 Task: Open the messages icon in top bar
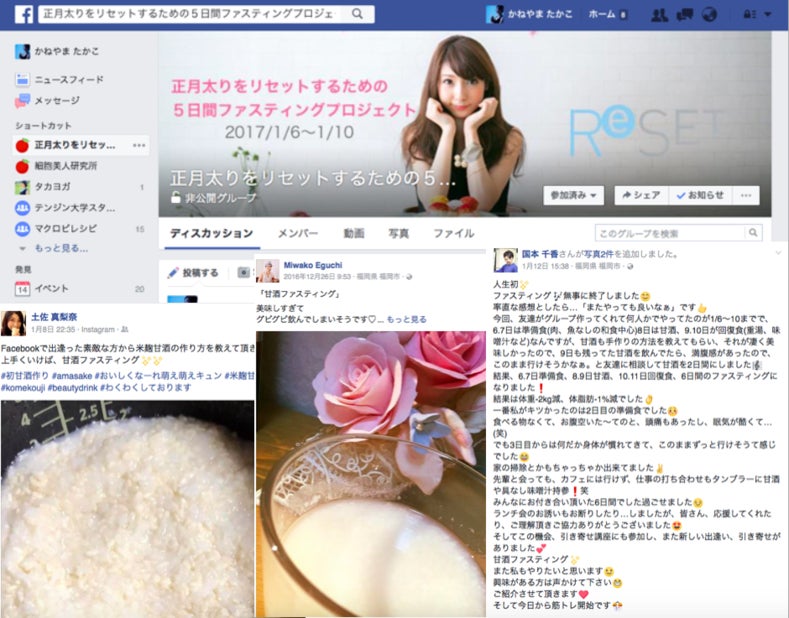coord(684,15)
